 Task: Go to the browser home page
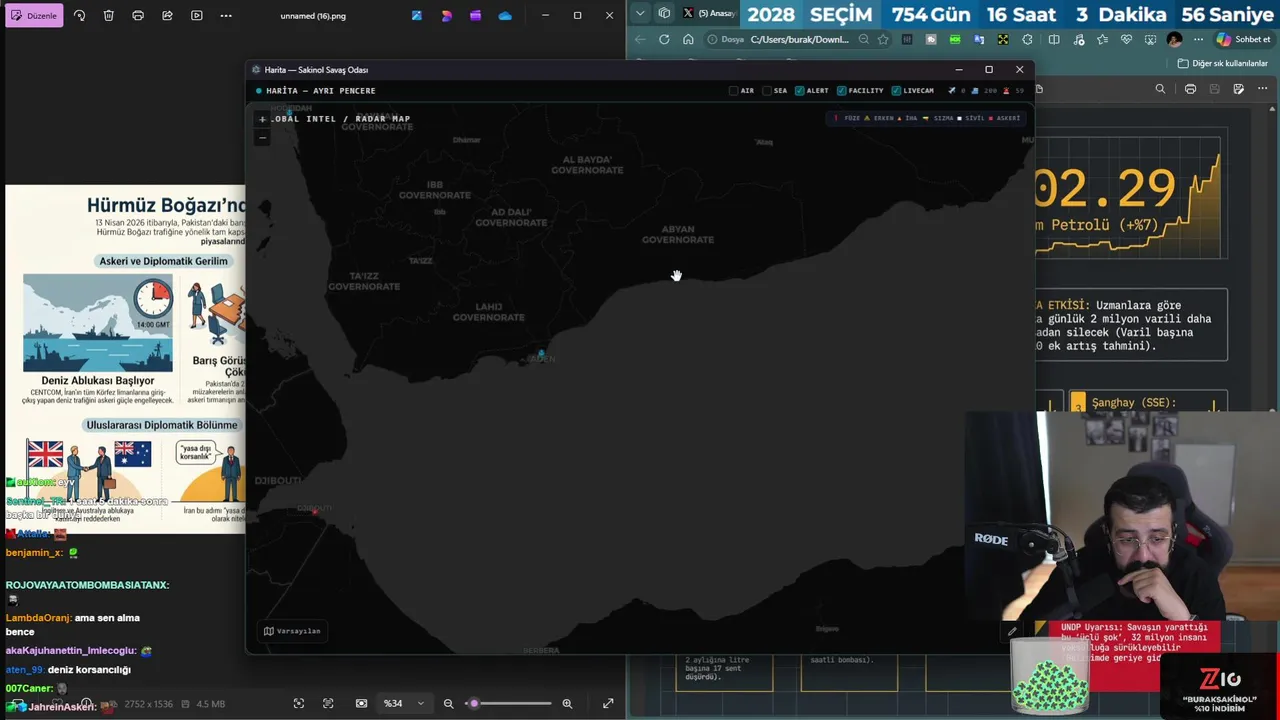tap(688, 40)
